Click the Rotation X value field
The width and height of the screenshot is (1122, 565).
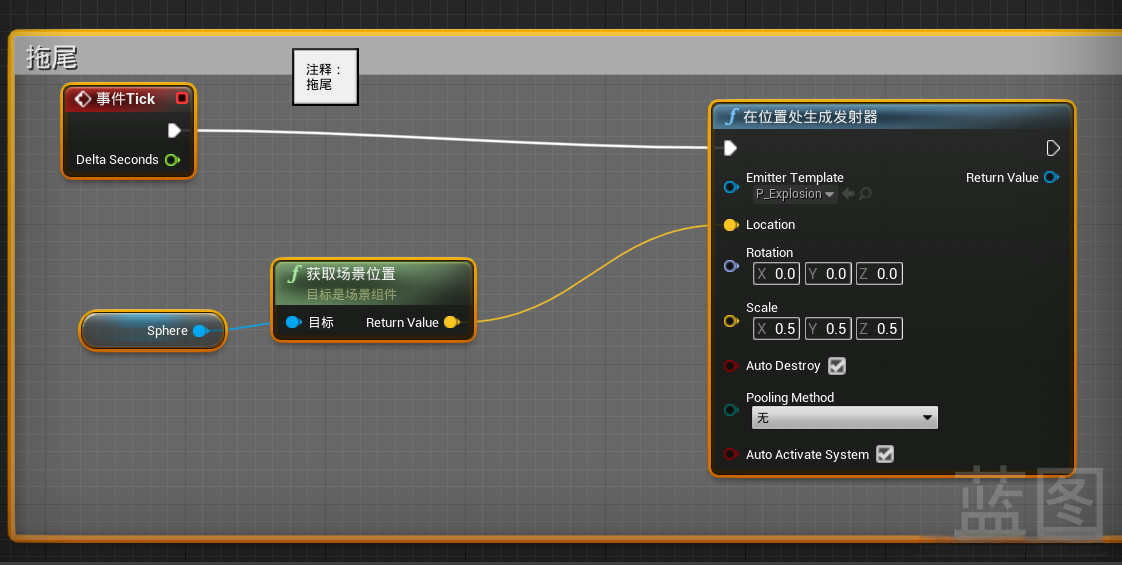coord(776,274)
